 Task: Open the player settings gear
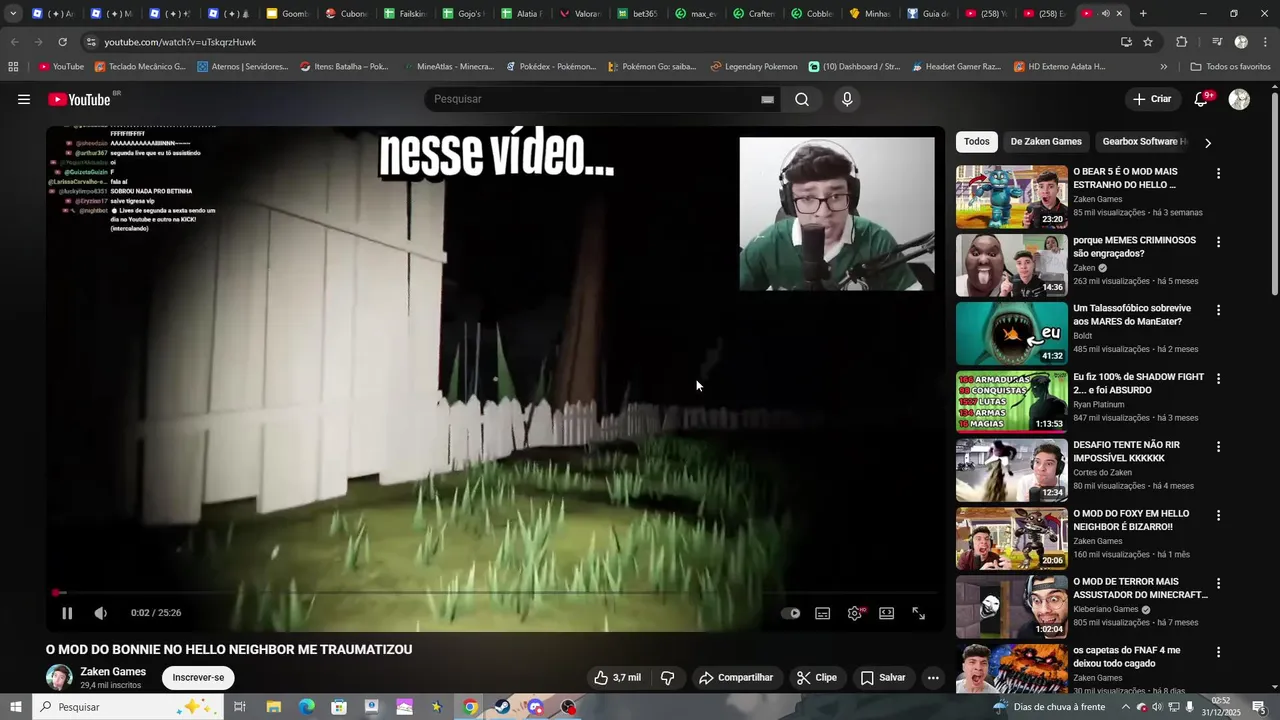click(x=855, y=613)
